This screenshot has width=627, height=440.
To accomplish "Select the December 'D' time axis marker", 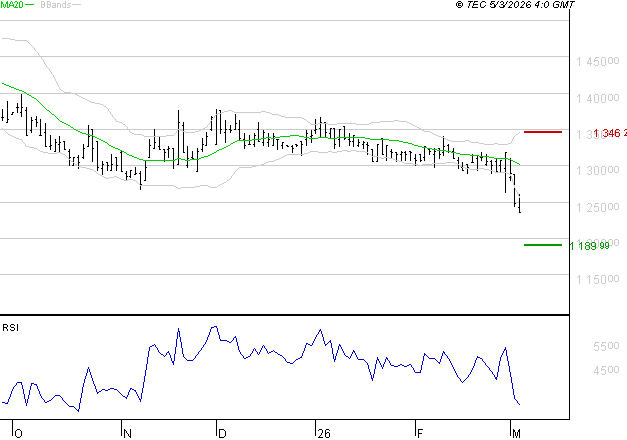I will pyautogui.click(x=221, y=433).
